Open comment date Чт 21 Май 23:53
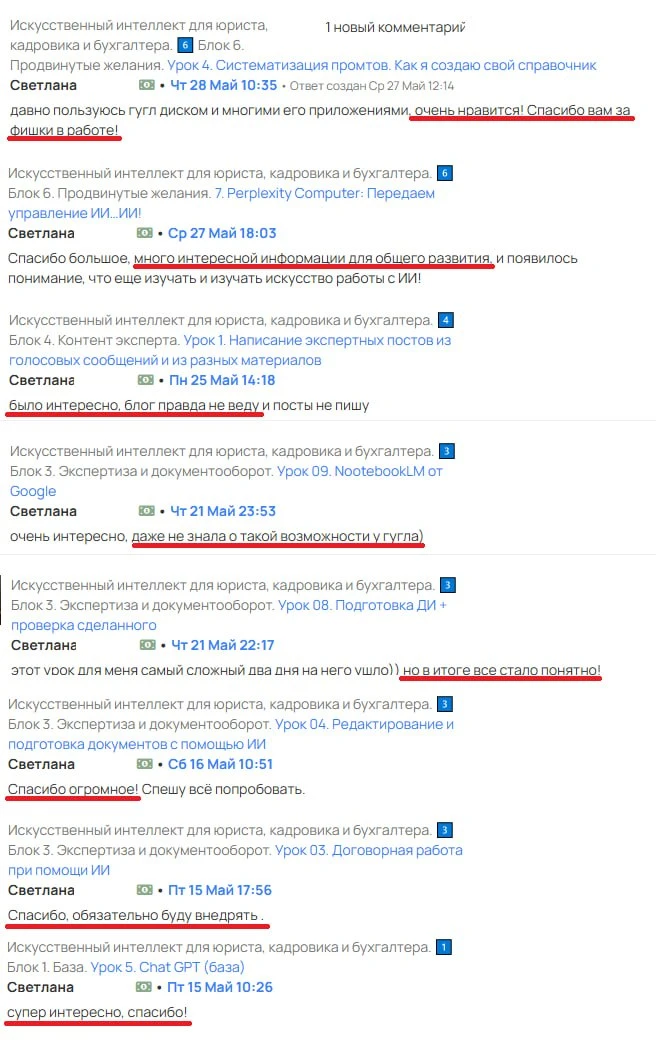The height and width of the screenshot is (1045, 665). point(223,511)
